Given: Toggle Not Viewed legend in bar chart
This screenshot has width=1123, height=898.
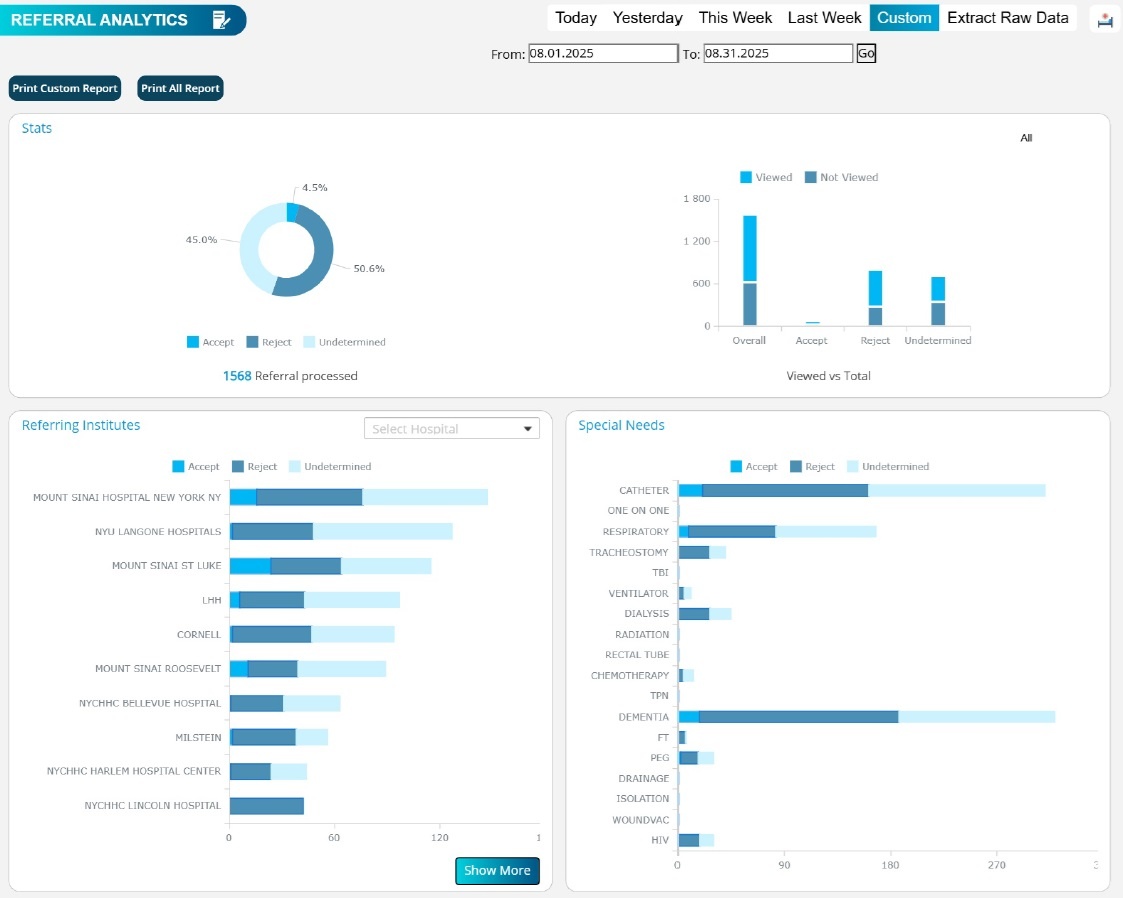Looking at the screenshot, I should click(x=841, y=177).
